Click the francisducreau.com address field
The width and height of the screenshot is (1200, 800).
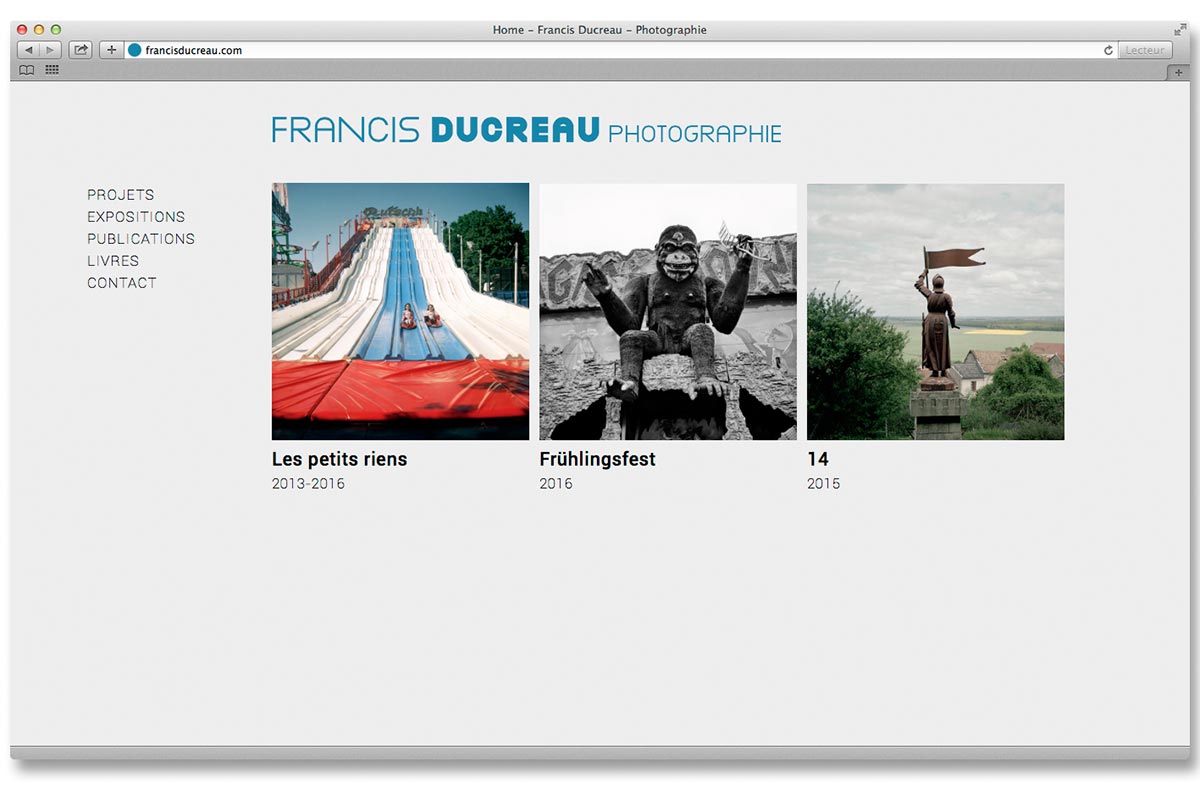[x=620, y=50]
